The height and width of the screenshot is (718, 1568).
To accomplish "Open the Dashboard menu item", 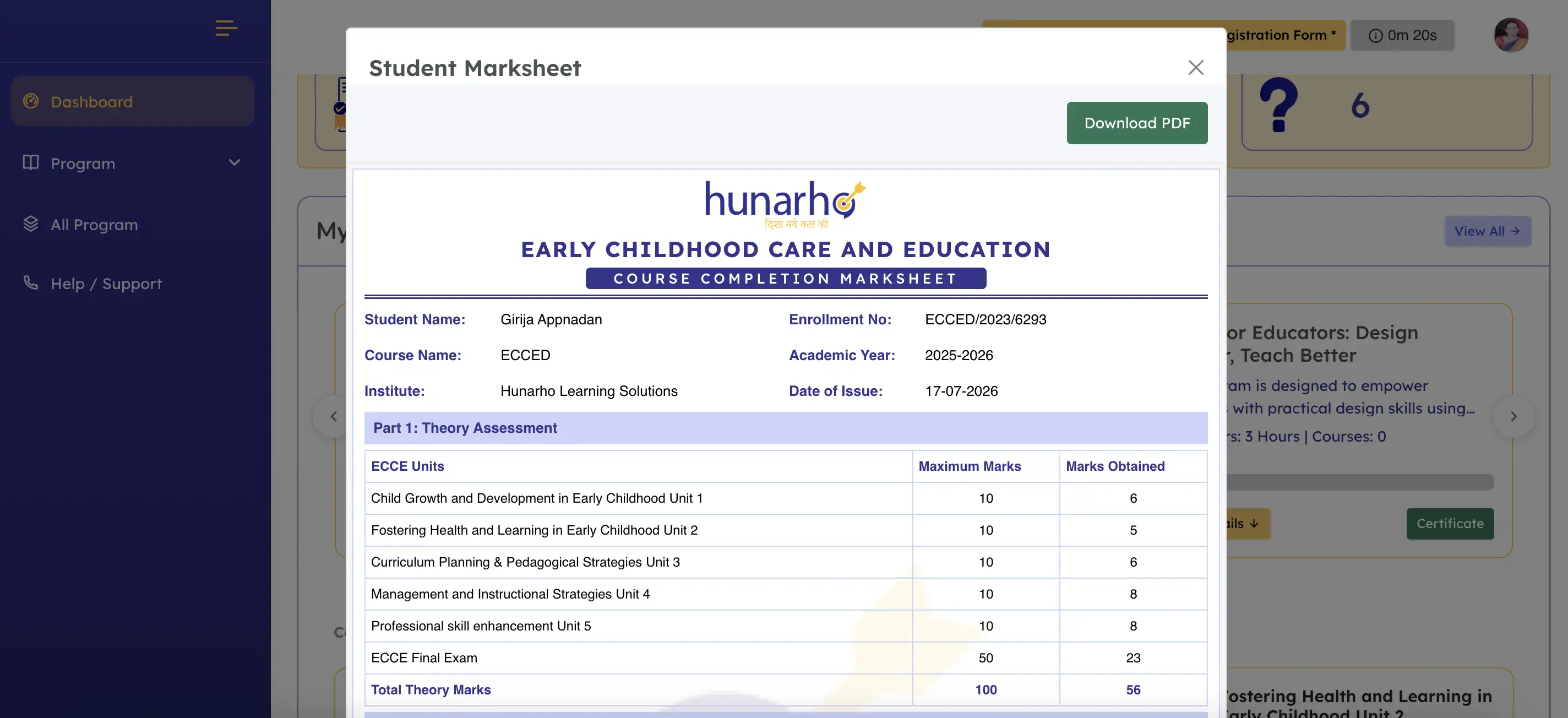I will click(x=133, y=101).
